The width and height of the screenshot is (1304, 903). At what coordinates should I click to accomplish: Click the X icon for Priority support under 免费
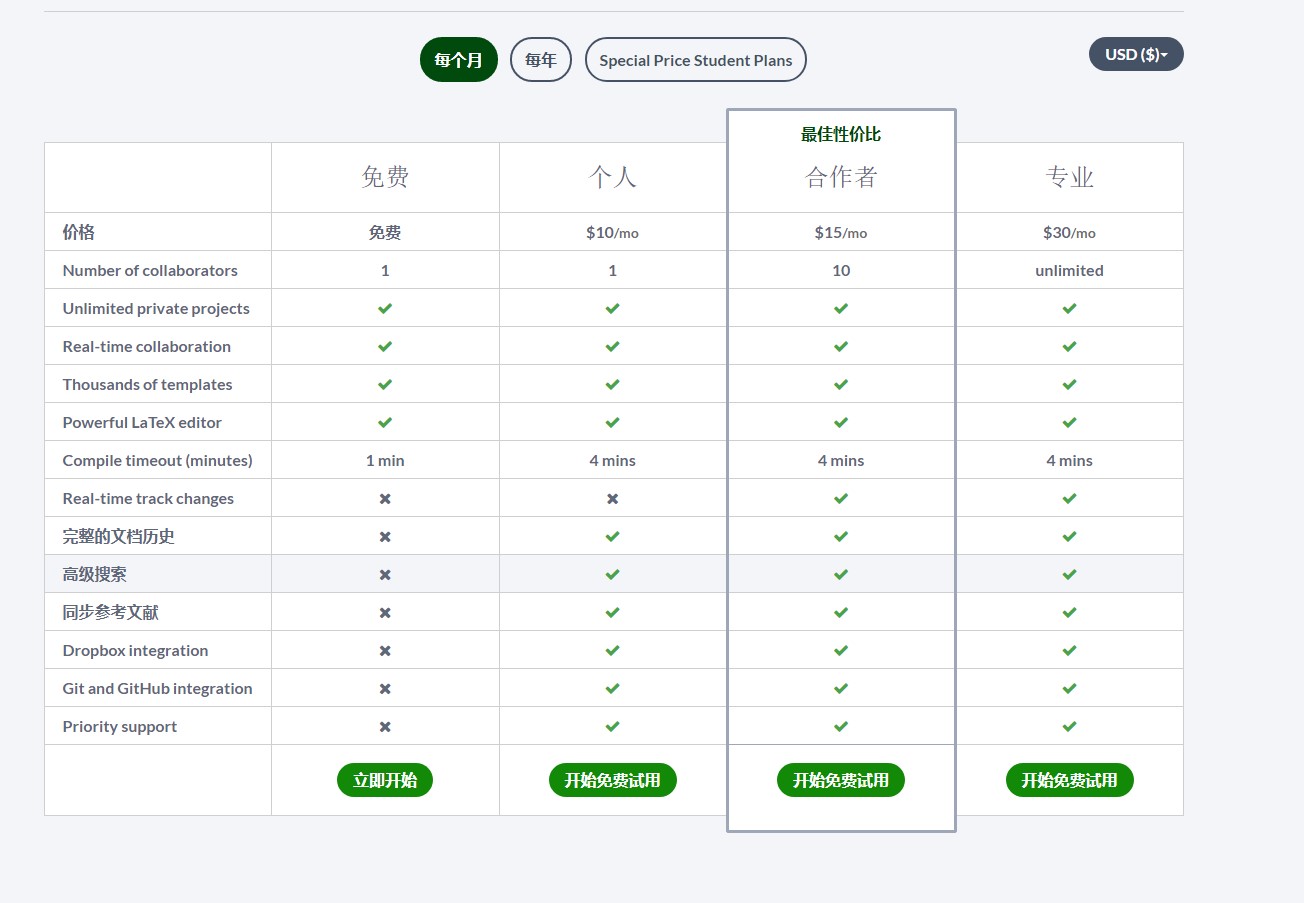pyautogui.click(x=385, y=727)
